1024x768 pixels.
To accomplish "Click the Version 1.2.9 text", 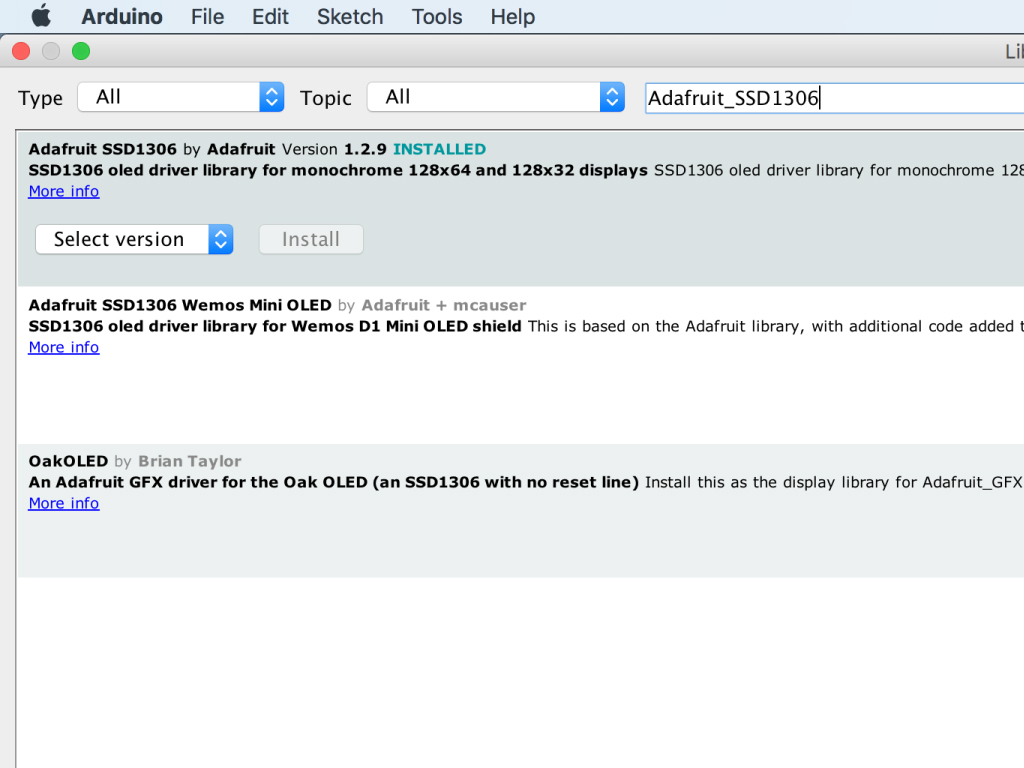I will (334, 149).
